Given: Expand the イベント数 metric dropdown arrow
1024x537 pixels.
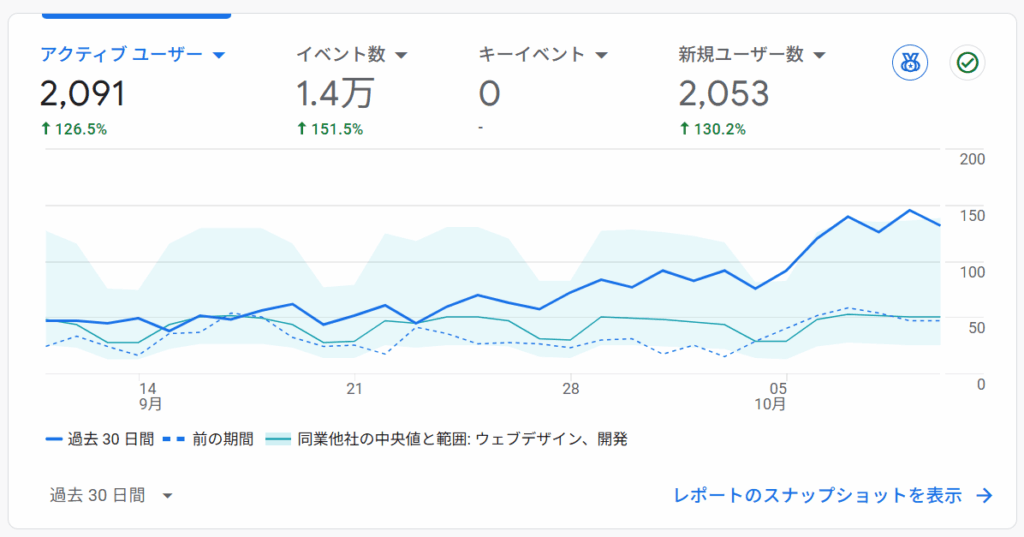Looking at the screenshot, I should (x=401, y=55).
